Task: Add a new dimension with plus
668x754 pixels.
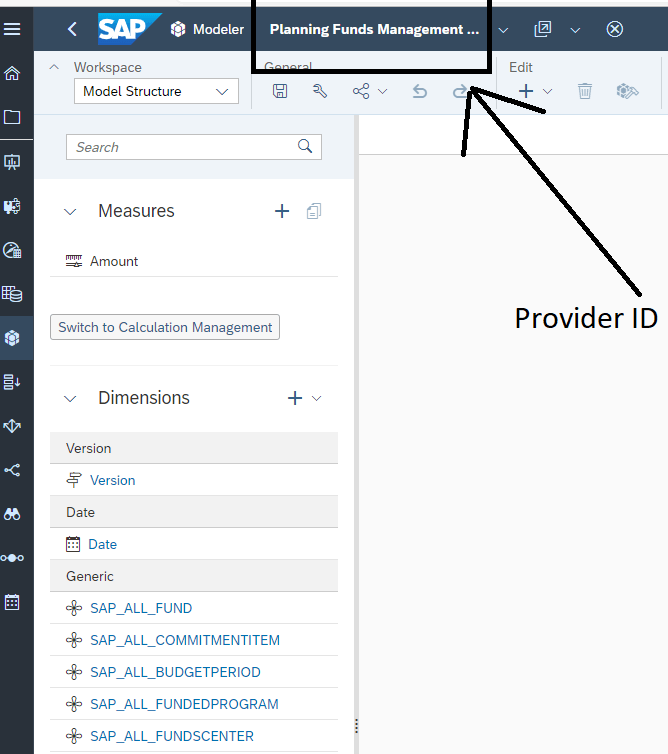Action: [295, 398]
